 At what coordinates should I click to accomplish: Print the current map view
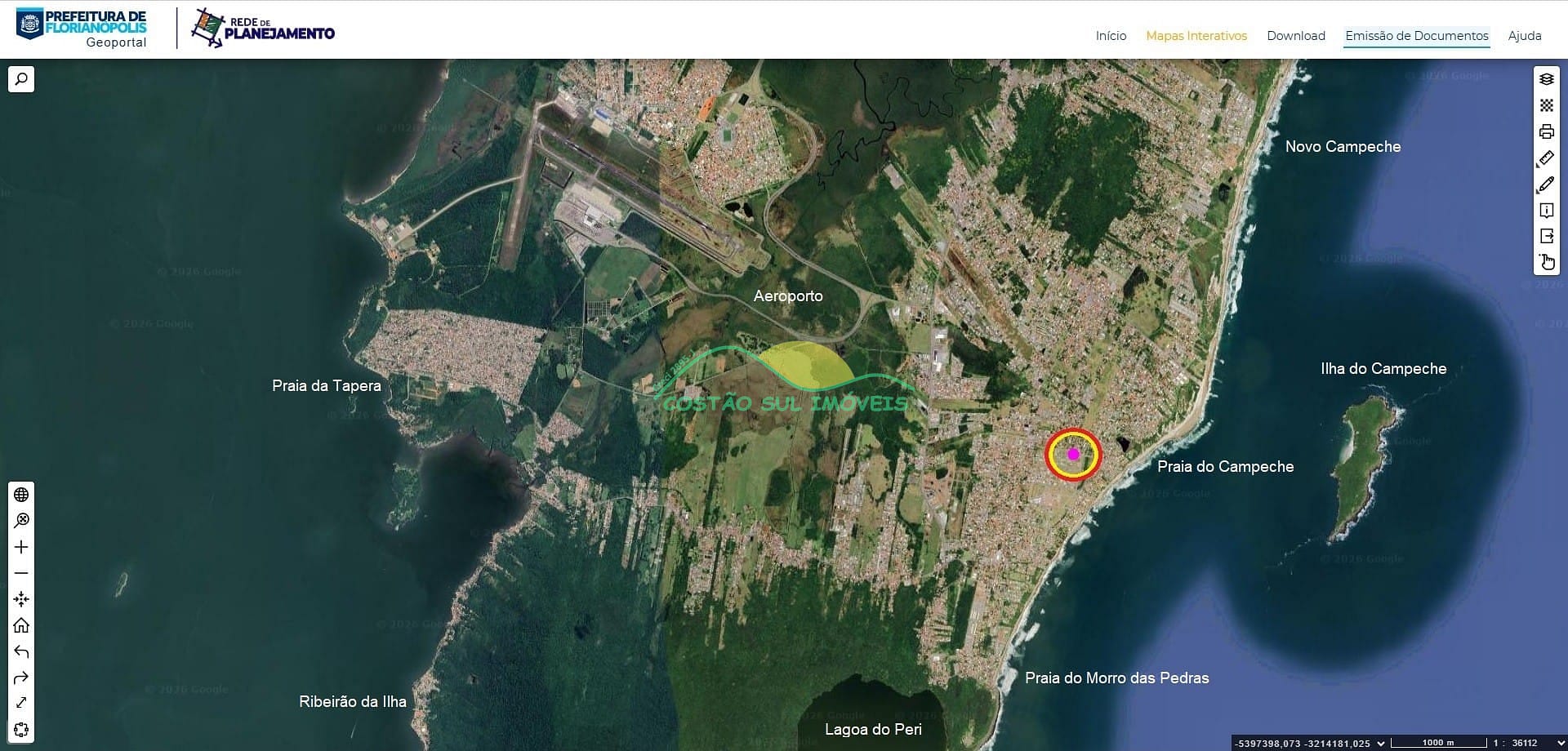point(1546,131)
